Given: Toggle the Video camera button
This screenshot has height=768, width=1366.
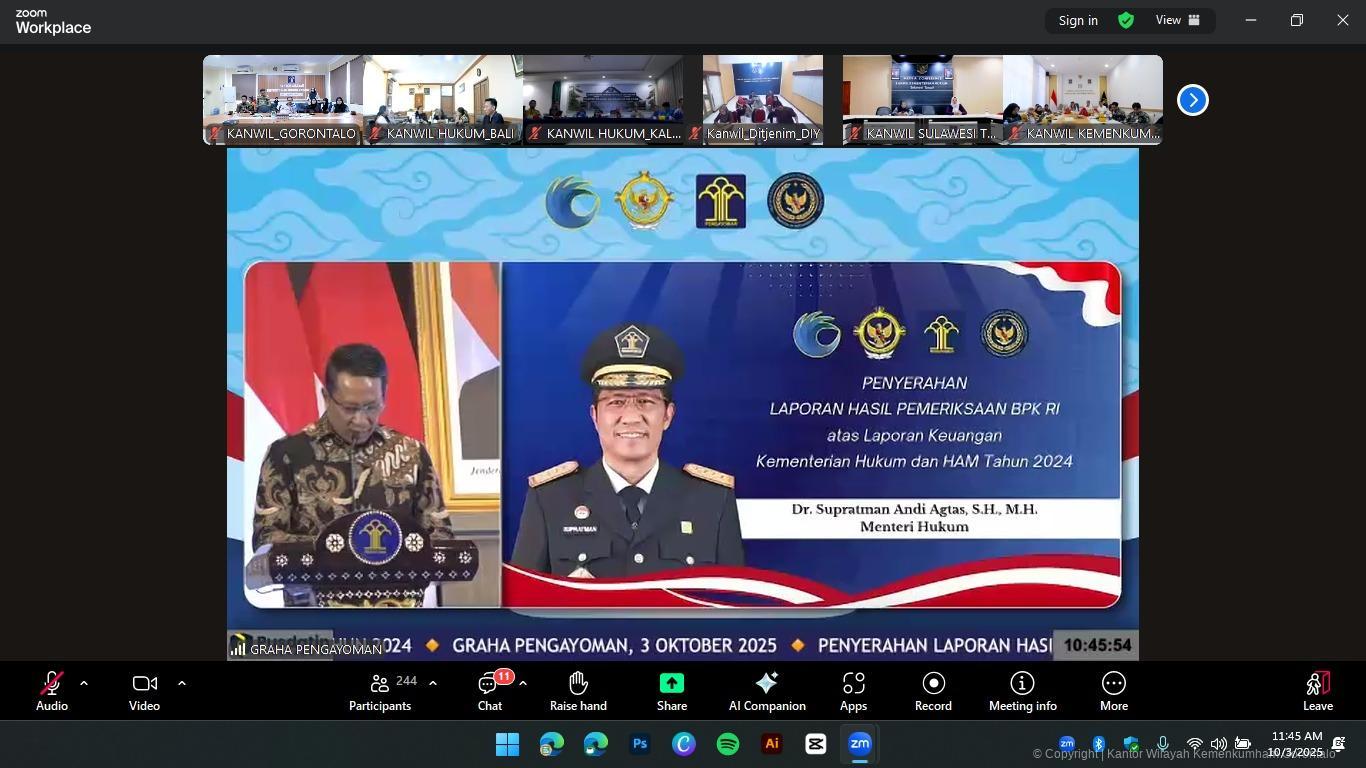Looking at the screenshot, I should (144, 691).
